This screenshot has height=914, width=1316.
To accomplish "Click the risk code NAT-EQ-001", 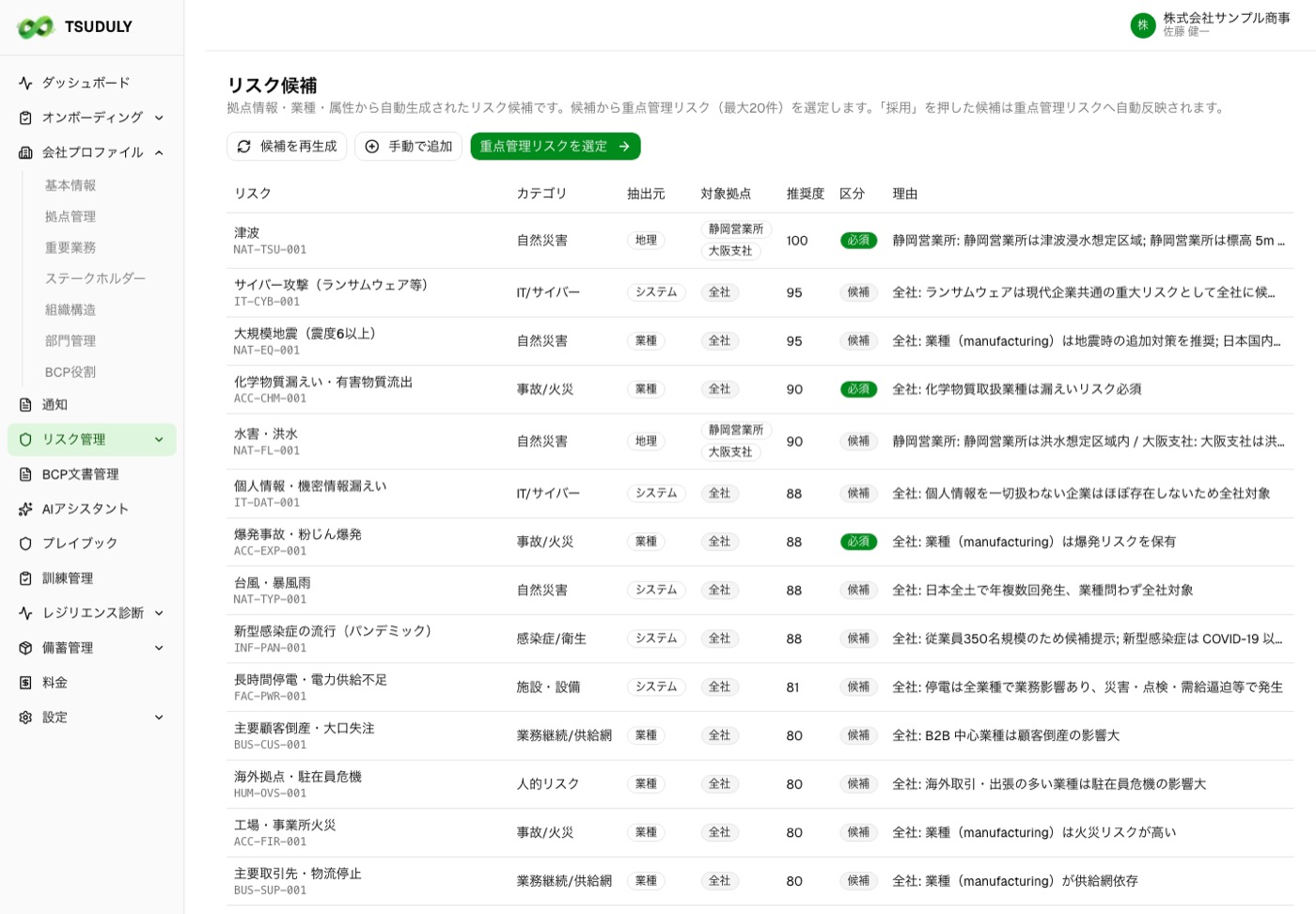I will click(267, 351).
